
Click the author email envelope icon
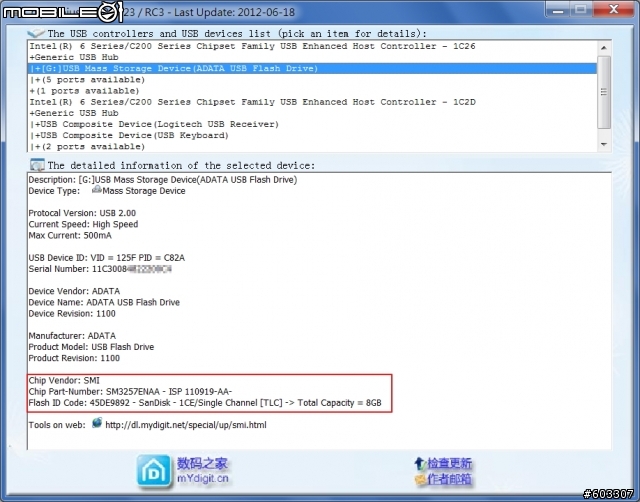[420, 479]
